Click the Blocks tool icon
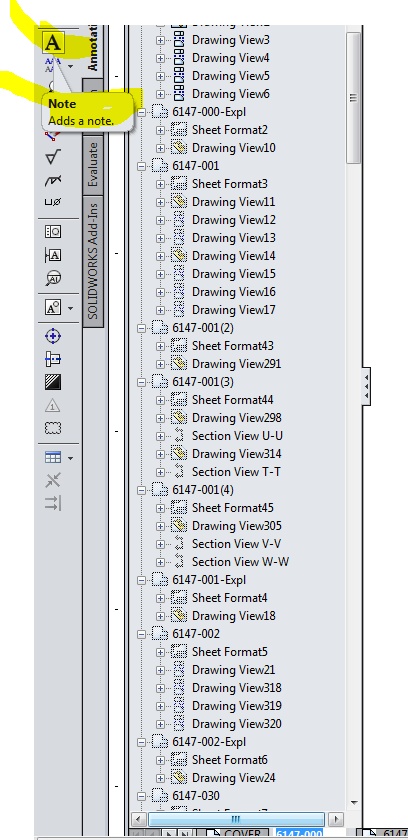 (53, 308)
